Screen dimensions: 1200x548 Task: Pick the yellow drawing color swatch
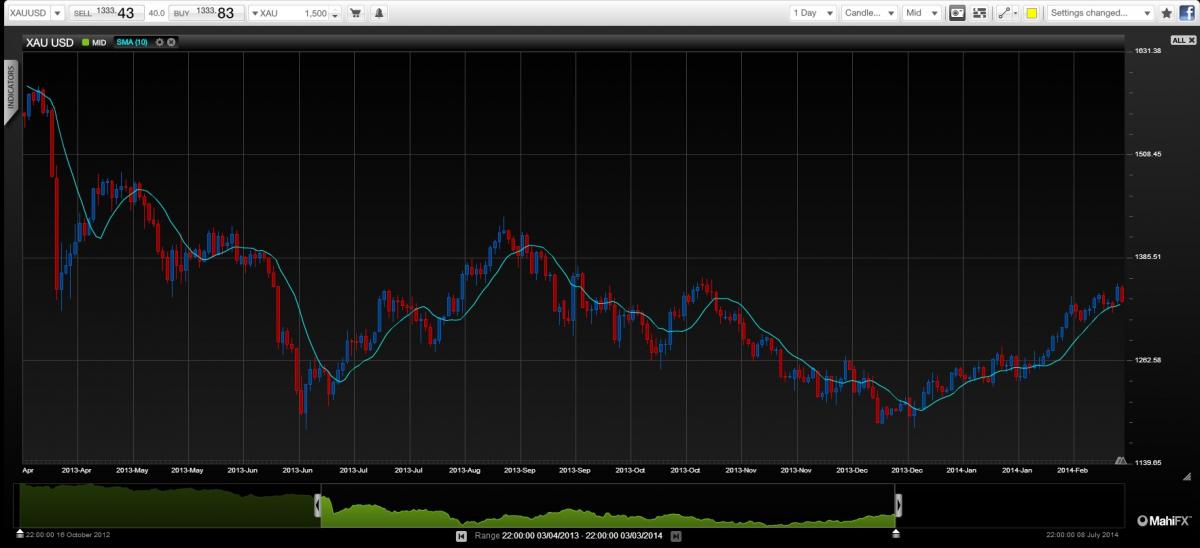[1031, 13]
